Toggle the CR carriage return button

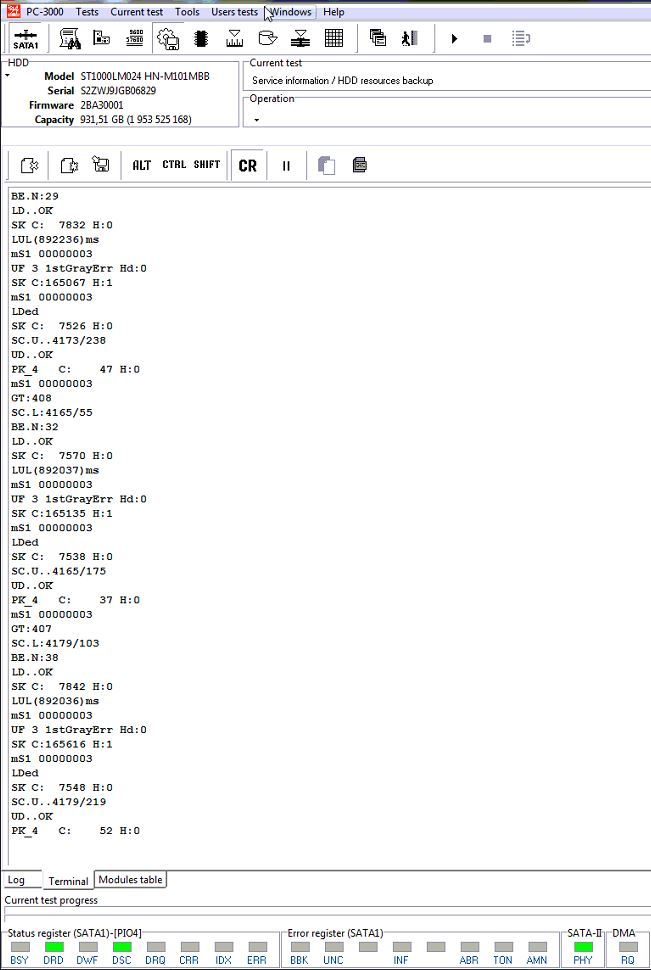247,166
